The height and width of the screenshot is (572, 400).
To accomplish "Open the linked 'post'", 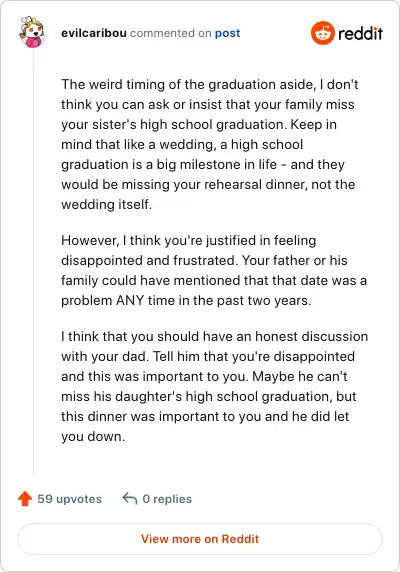I will click(228, 33).
